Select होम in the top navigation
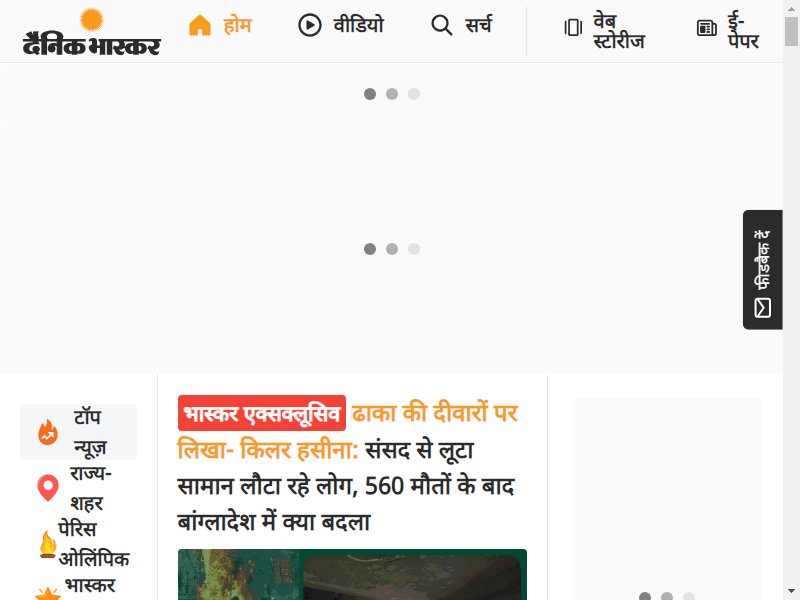800x600 pixels. click(237, 25)
